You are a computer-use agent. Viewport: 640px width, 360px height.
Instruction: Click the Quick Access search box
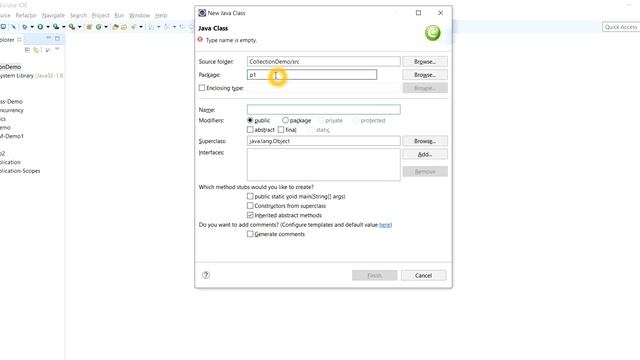coord(621,27)
